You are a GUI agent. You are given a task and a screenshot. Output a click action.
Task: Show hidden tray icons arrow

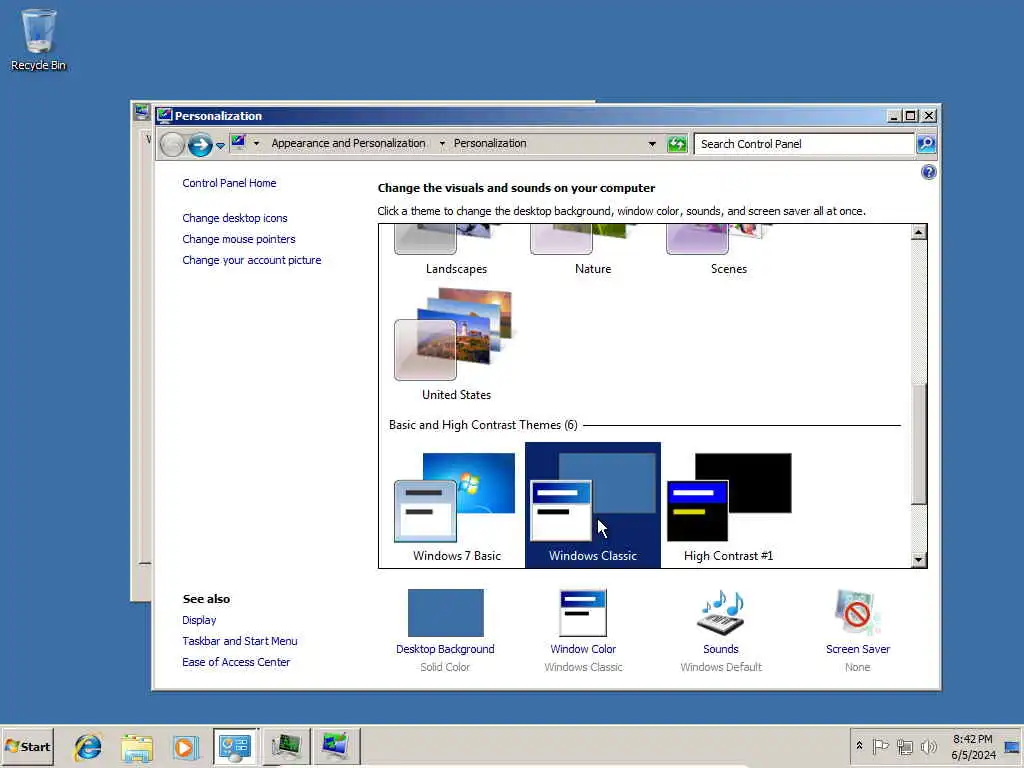click(859, 746)
